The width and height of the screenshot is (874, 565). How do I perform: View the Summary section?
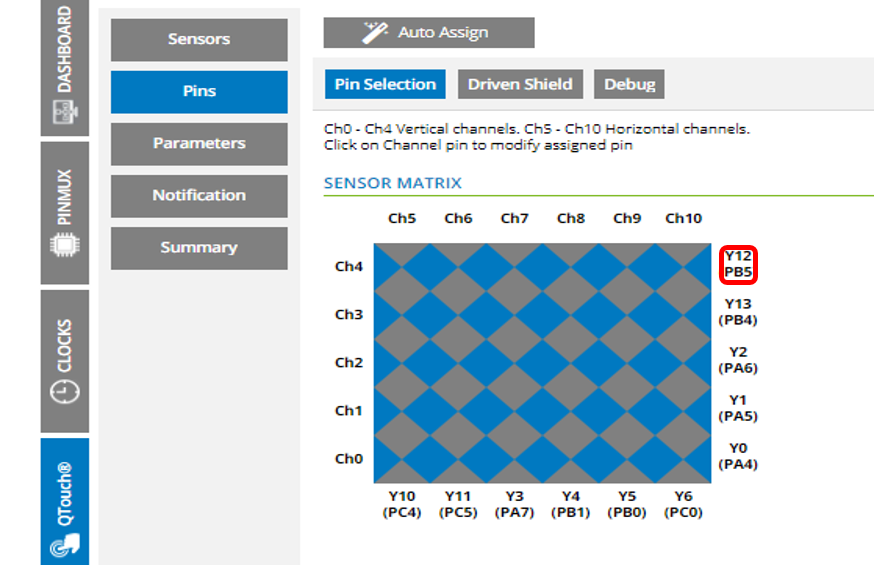point(199,247)
